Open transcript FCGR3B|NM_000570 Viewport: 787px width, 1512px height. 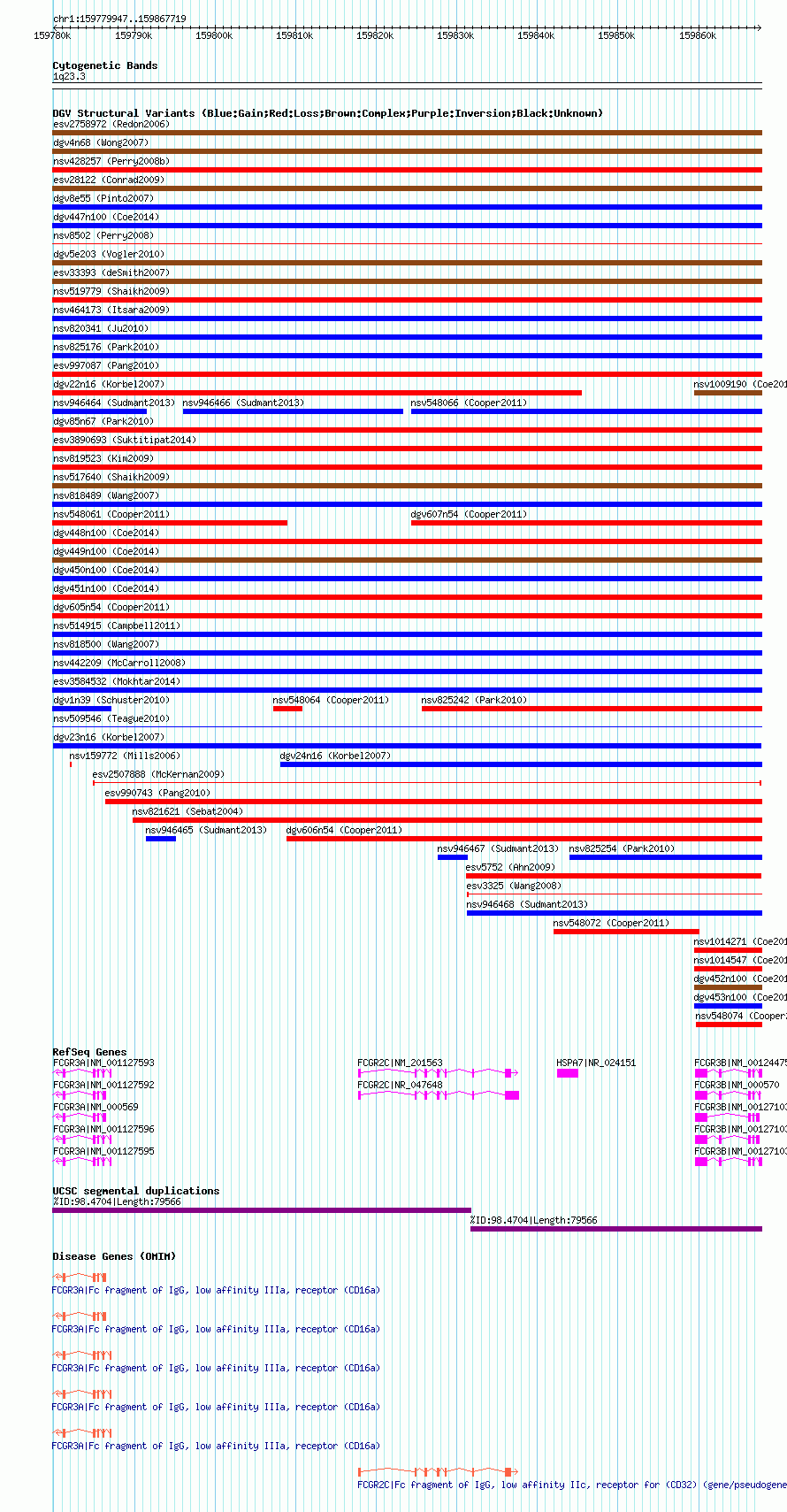(737, 1085)
